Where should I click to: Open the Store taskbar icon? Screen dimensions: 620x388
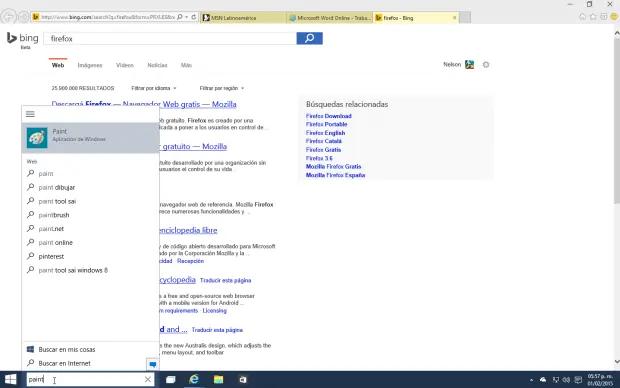coord(243,380)
